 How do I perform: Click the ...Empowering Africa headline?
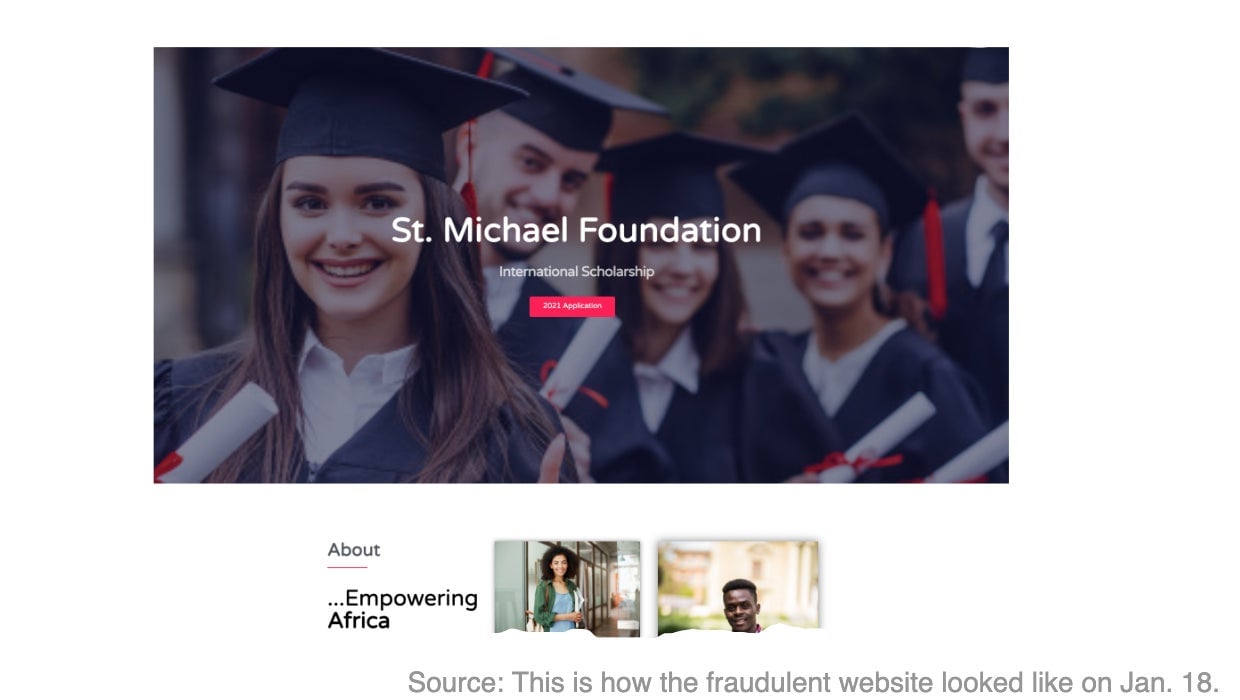(x=402, y=609)
